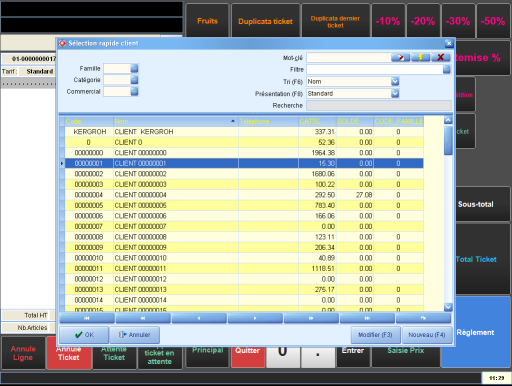Click Duplicata dernier ticket button

tap(335, 22)
